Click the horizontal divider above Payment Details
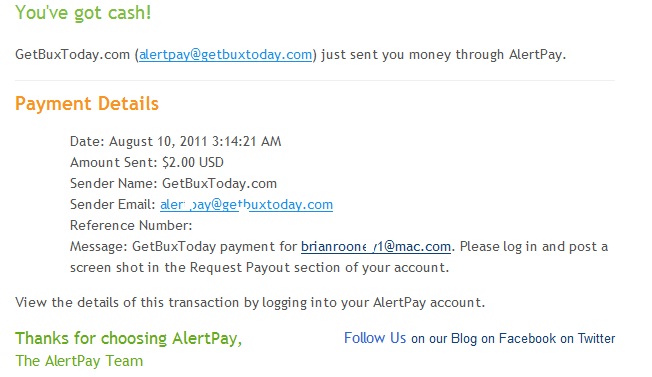The height and width of the screenshot is (377, 652). (x=314, y=80)
